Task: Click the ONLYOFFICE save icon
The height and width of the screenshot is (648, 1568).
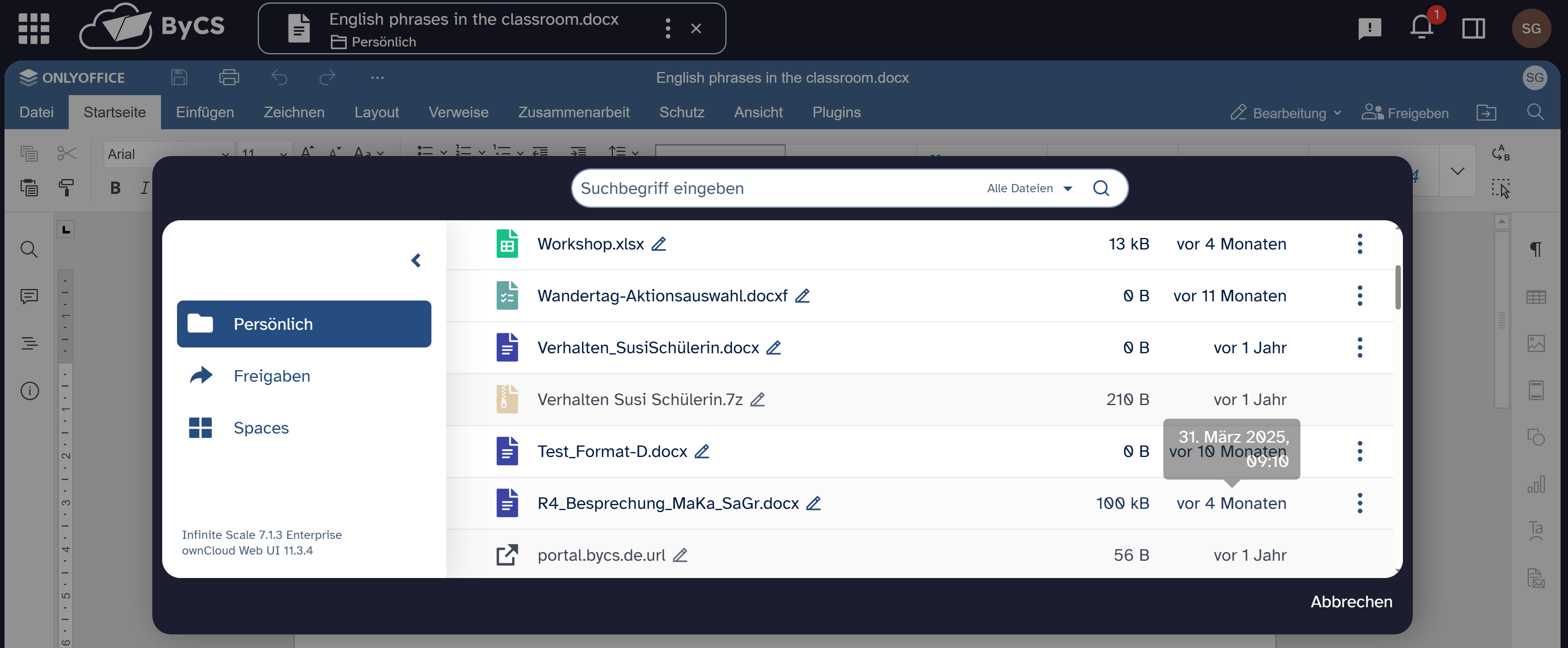Action: point(179,77)
